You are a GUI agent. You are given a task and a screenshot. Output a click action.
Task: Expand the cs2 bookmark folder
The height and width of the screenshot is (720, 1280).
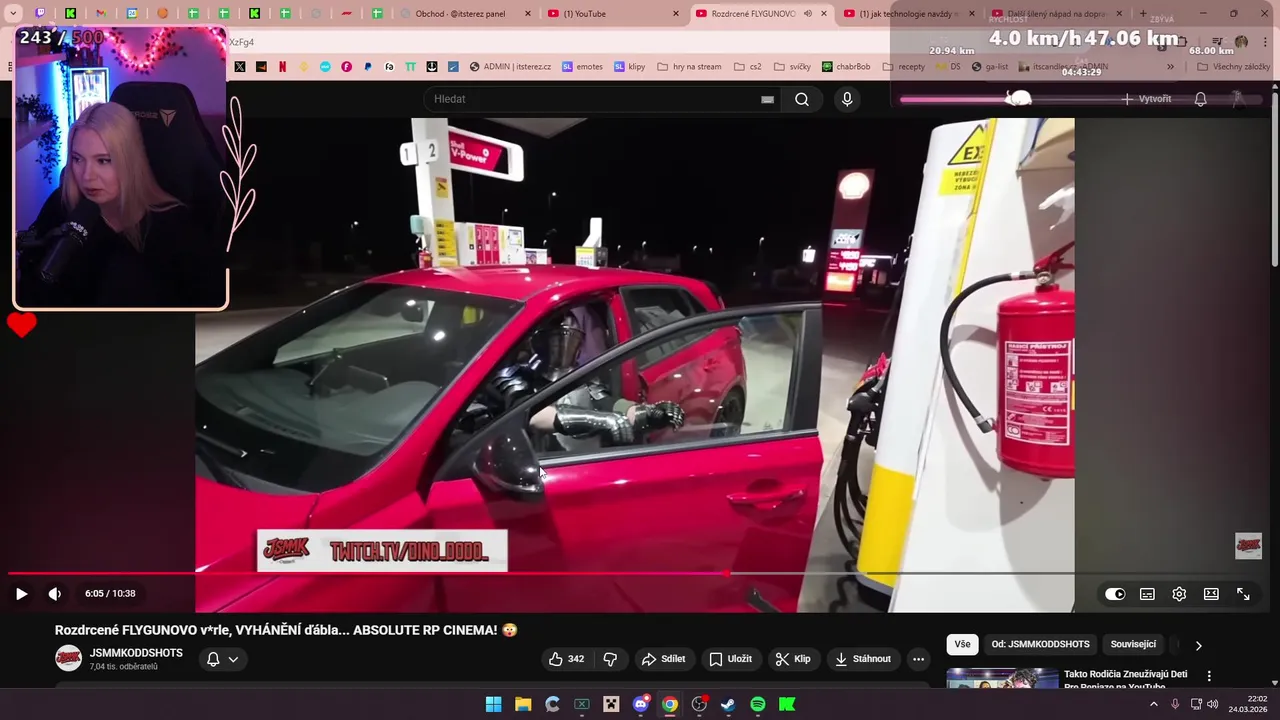point(747,67)
